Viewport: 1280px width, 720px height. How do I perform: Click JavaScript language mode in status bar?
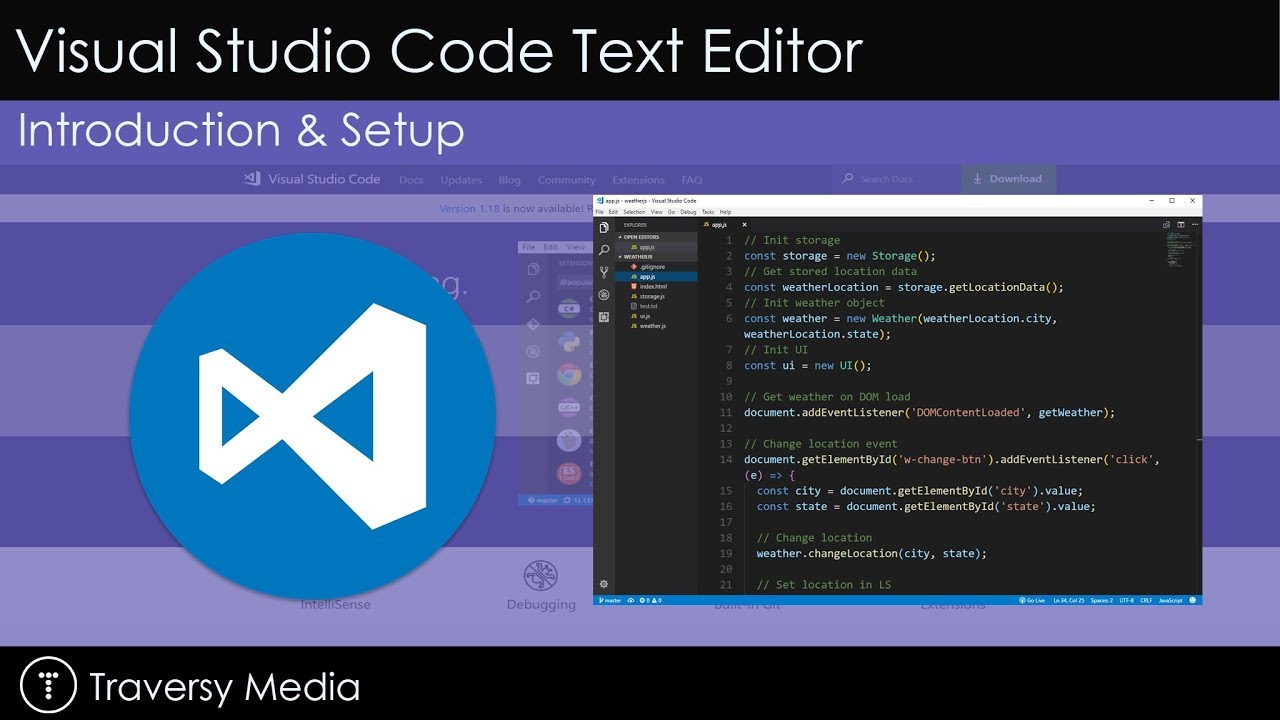1170,600
